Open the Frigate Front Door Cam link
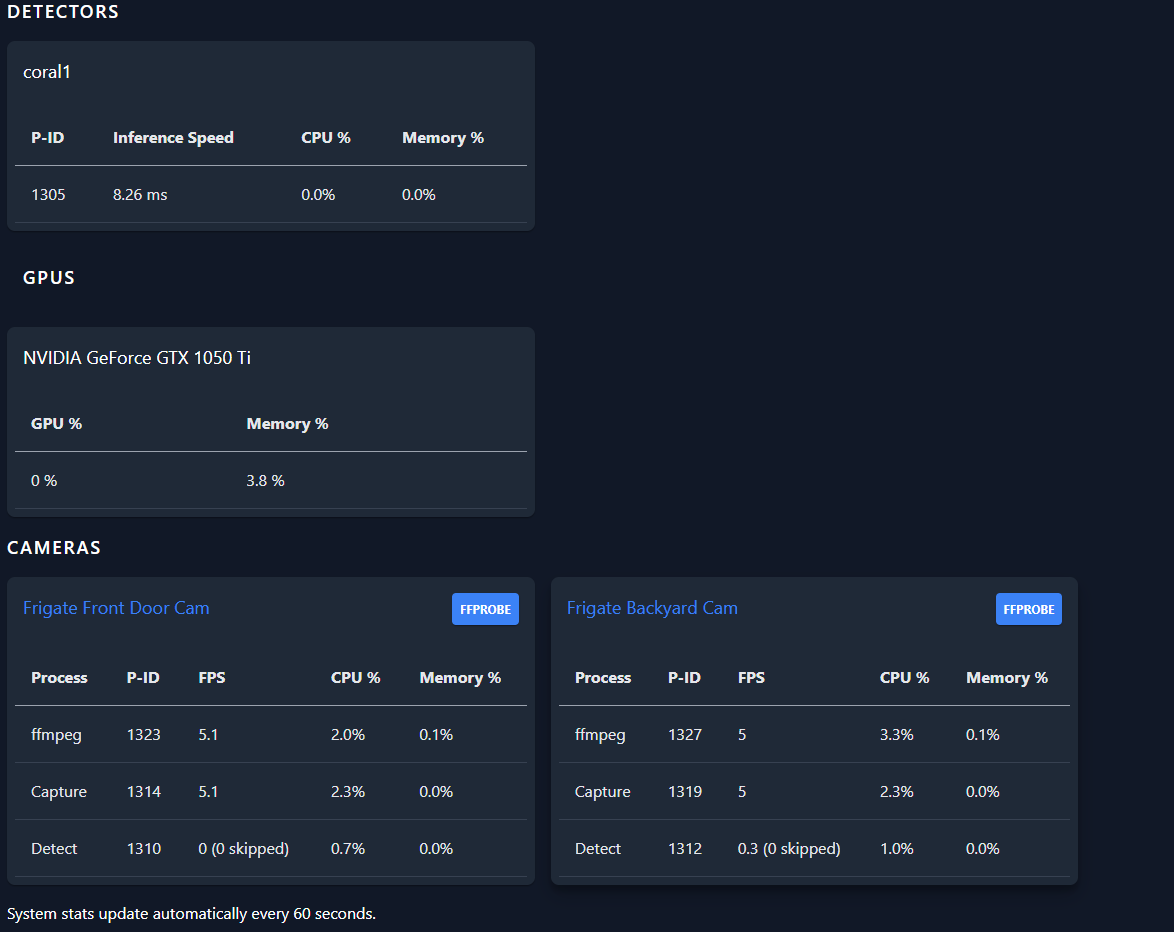The height and width of the screenshot is (932, 1174). 116,608
